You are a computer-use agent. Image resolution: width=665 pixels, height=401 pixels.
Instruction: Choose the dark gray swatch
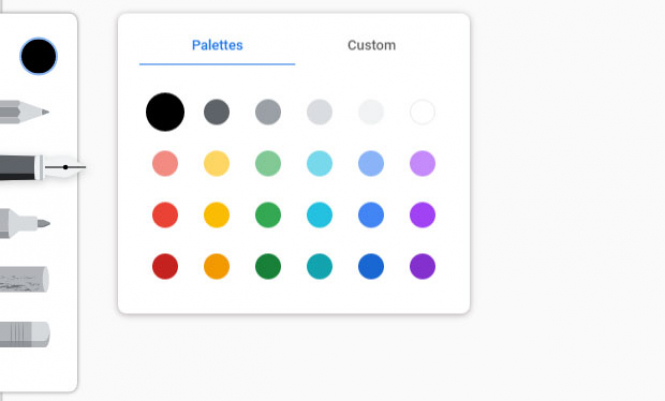217,112
